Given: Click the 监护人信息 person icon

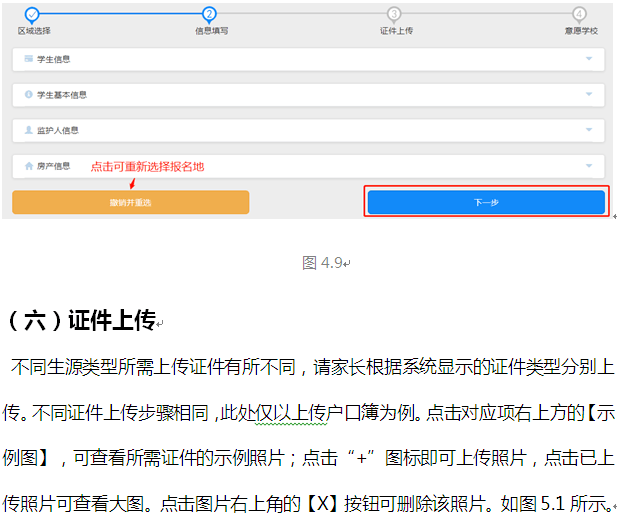Looking at the screenshot, I should [x=28, y=130].
